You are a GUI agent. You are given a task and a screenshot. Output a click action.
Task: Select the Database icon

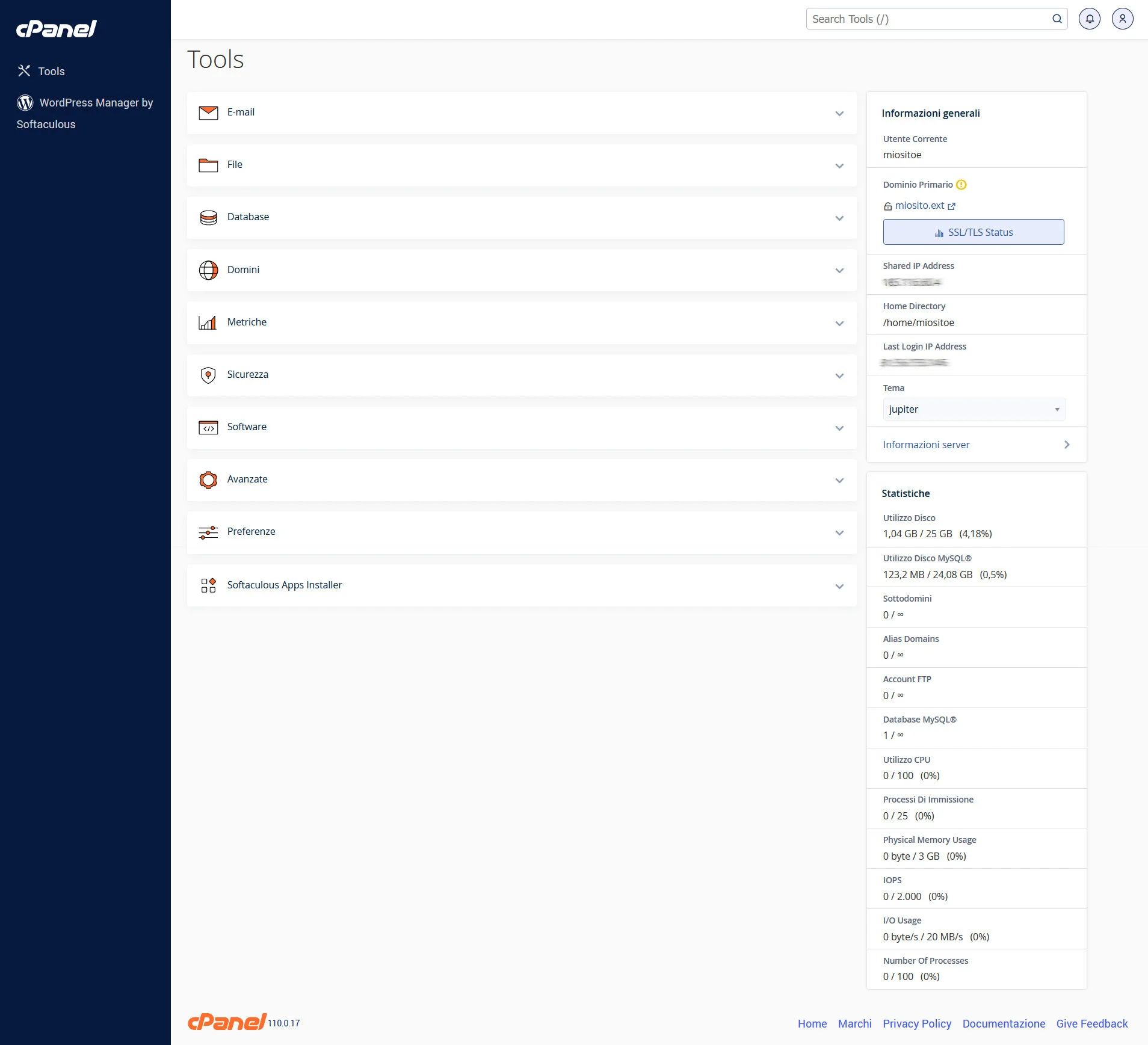point(208,218)
